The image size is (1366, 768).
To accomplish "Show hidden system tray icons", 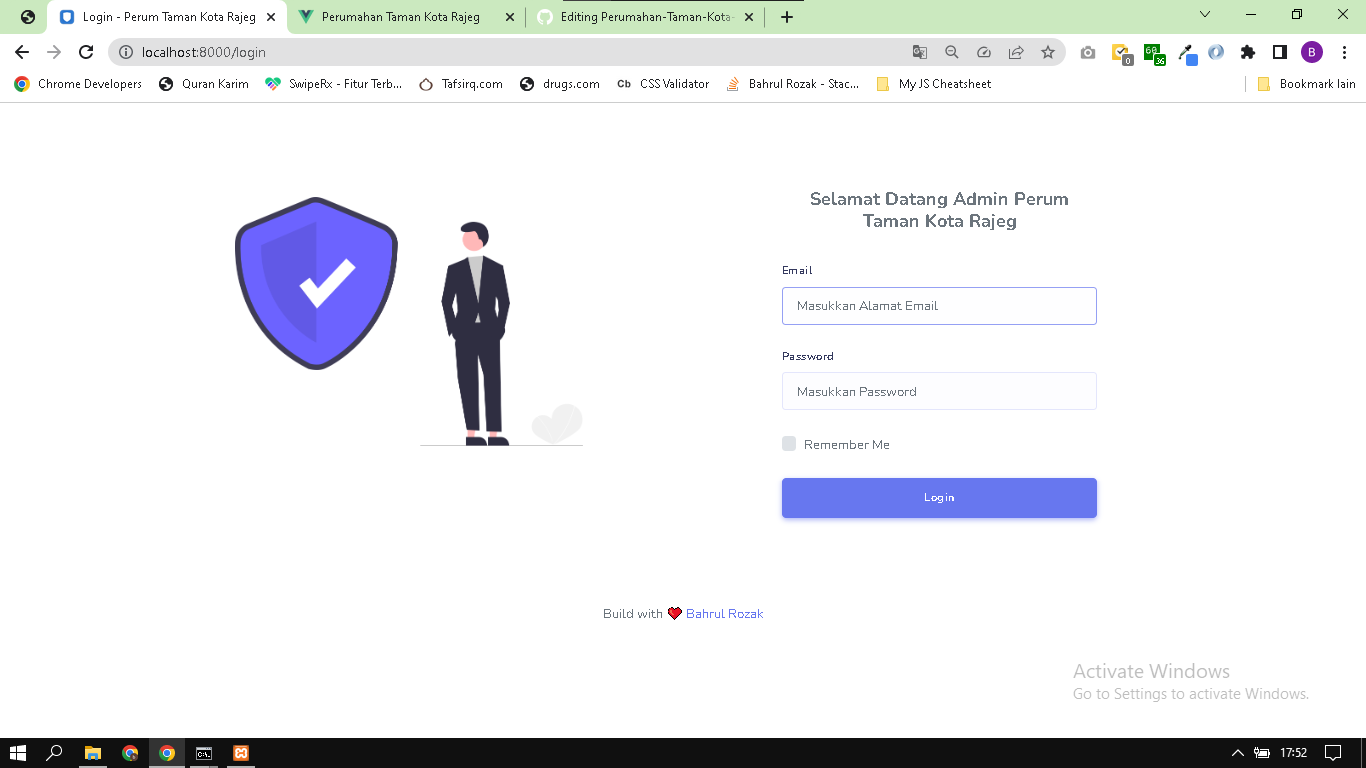I will coord(1237,753).
